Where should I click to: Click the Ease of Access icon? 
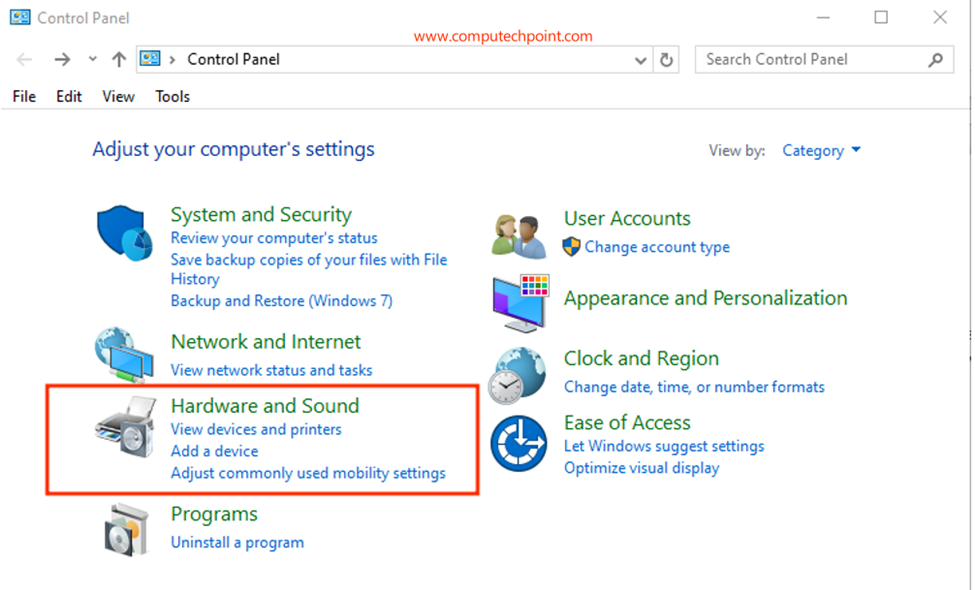pyautogui.click(x=519, y=443)
